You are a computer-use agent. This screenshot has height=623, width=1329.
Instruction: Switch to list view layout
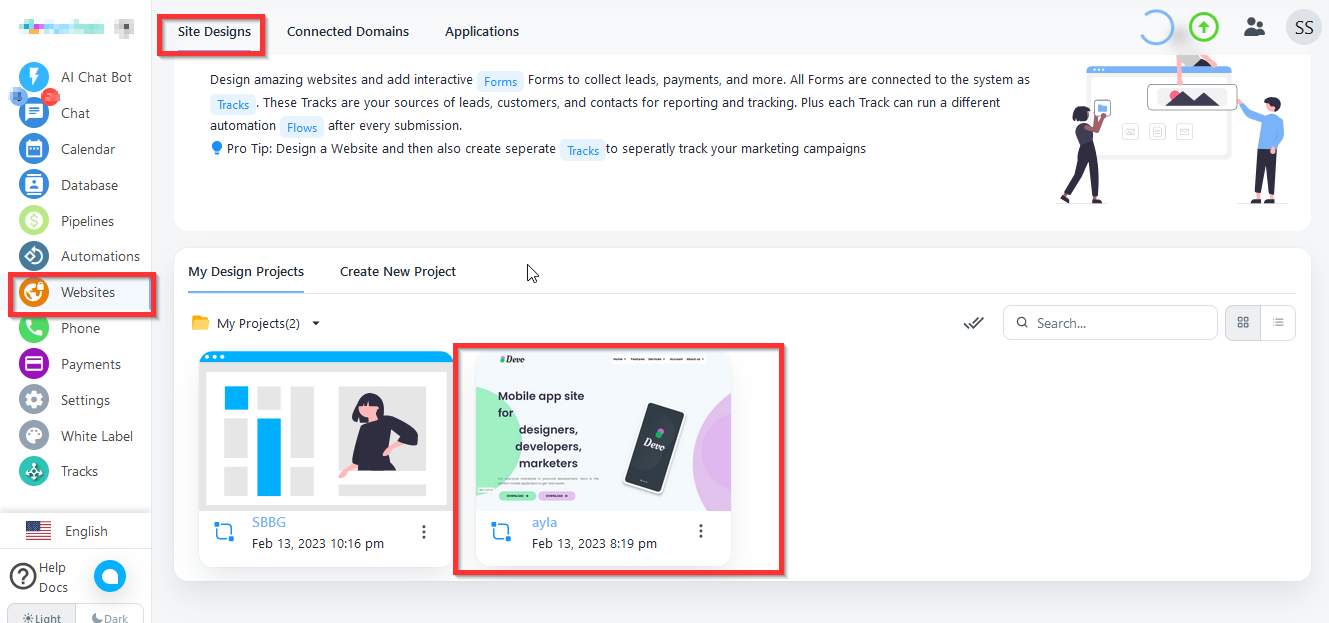(1278, 323)
